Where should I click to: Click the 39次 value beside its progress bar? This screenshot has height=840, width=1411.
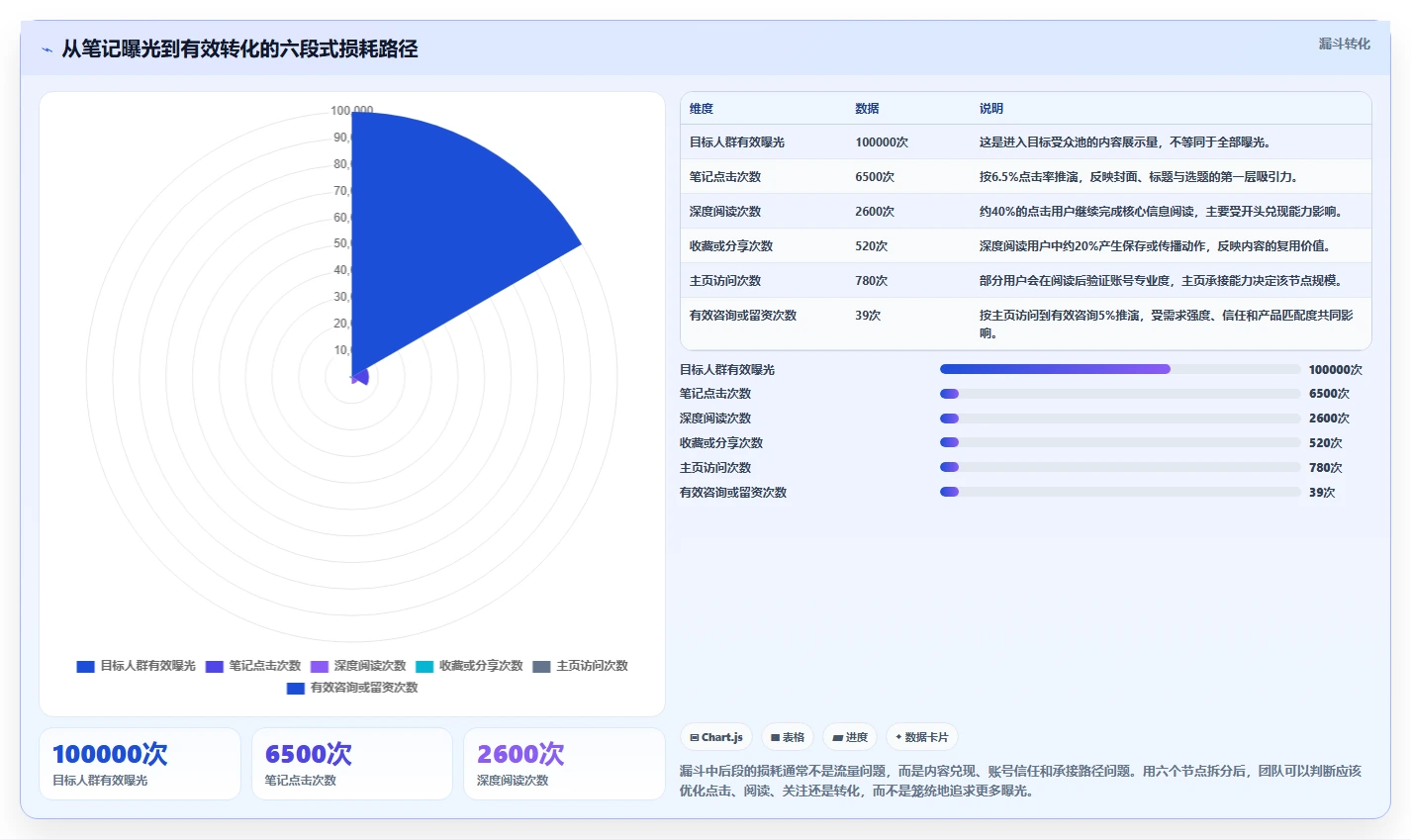tap(1322, 493)
